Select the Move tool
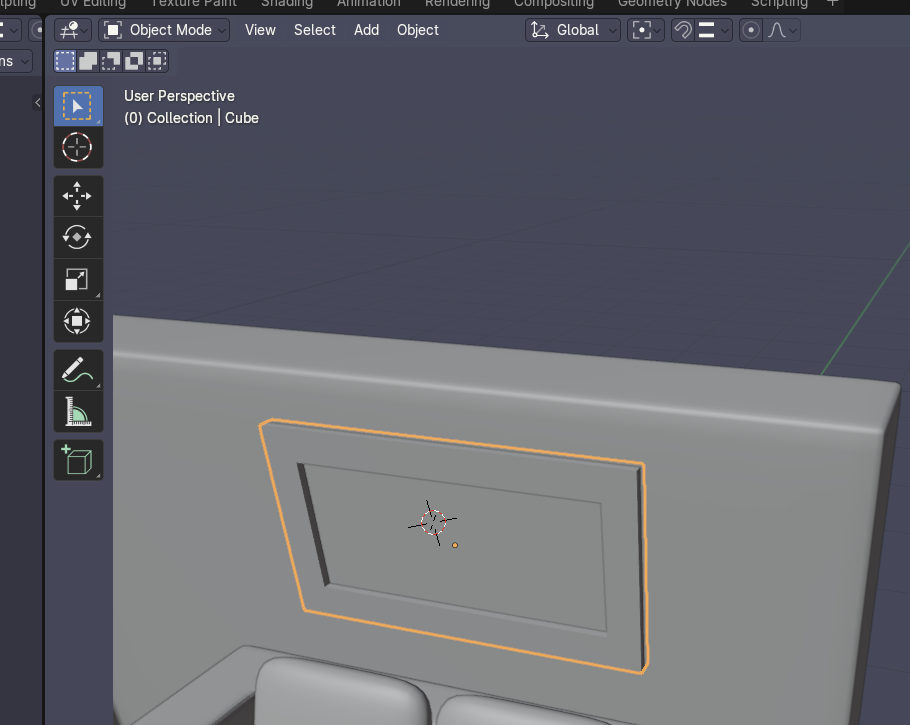 tap(77, 196)
